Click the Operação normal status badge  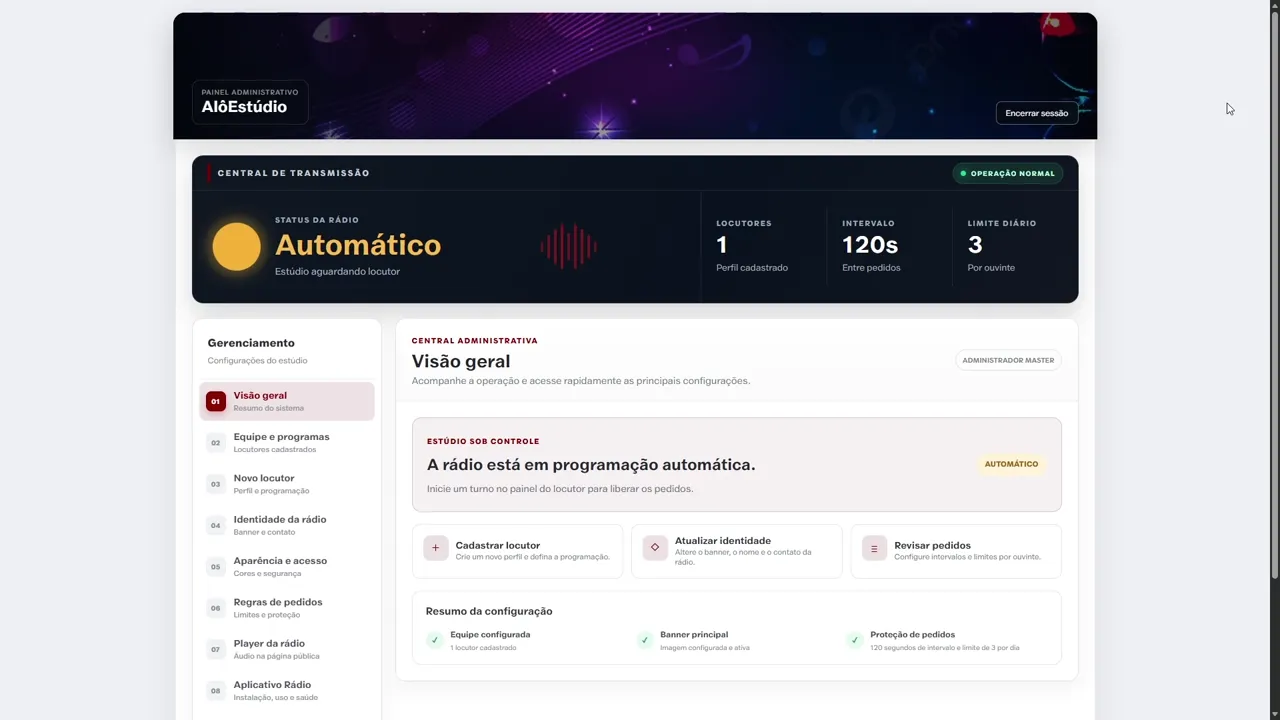click(1008, 173)
